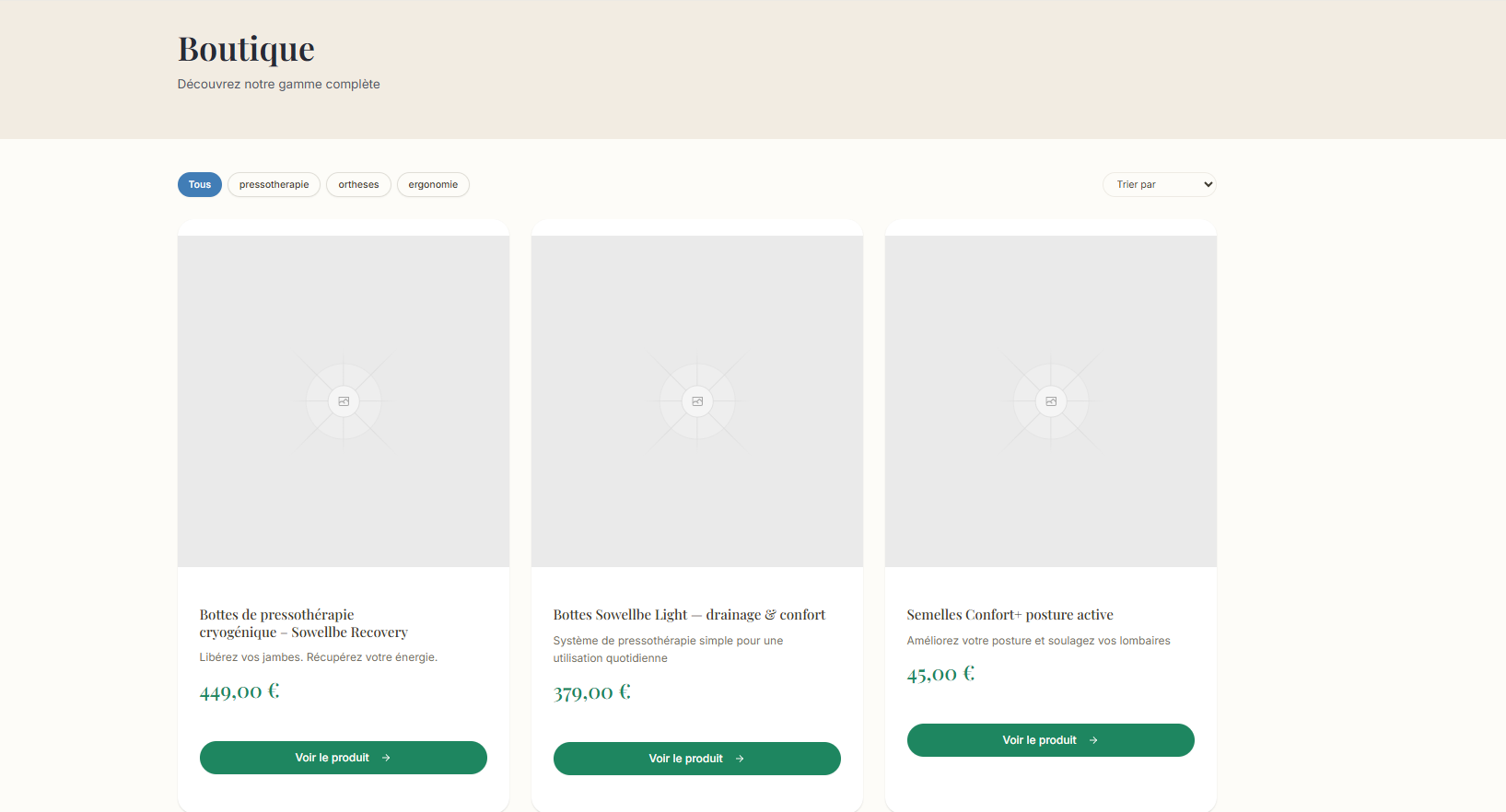Open Semelles Confort+ posture active title
This screenshot has height=812, width=1506.
click(1010, 615)
